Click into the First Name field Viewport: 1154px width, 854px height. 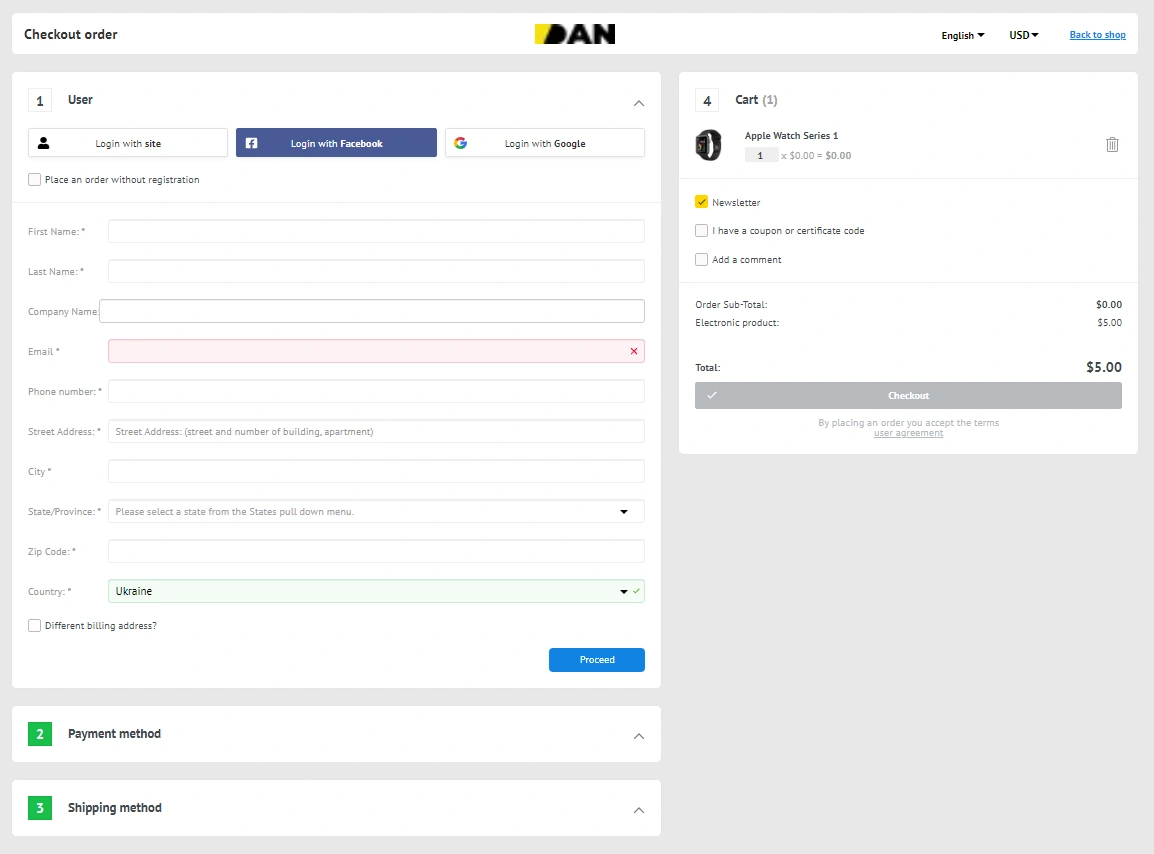coord(375,231)
